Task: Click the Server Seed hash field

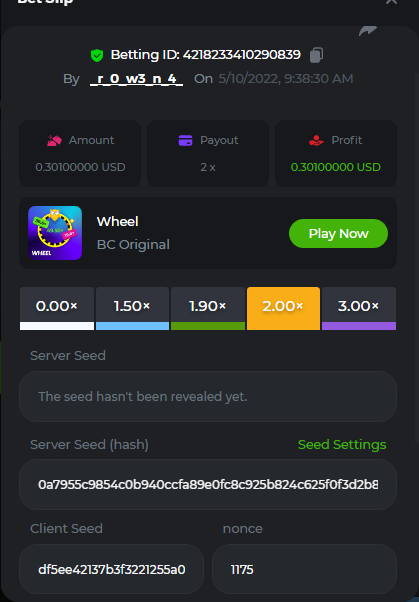Action: point(208,485)
